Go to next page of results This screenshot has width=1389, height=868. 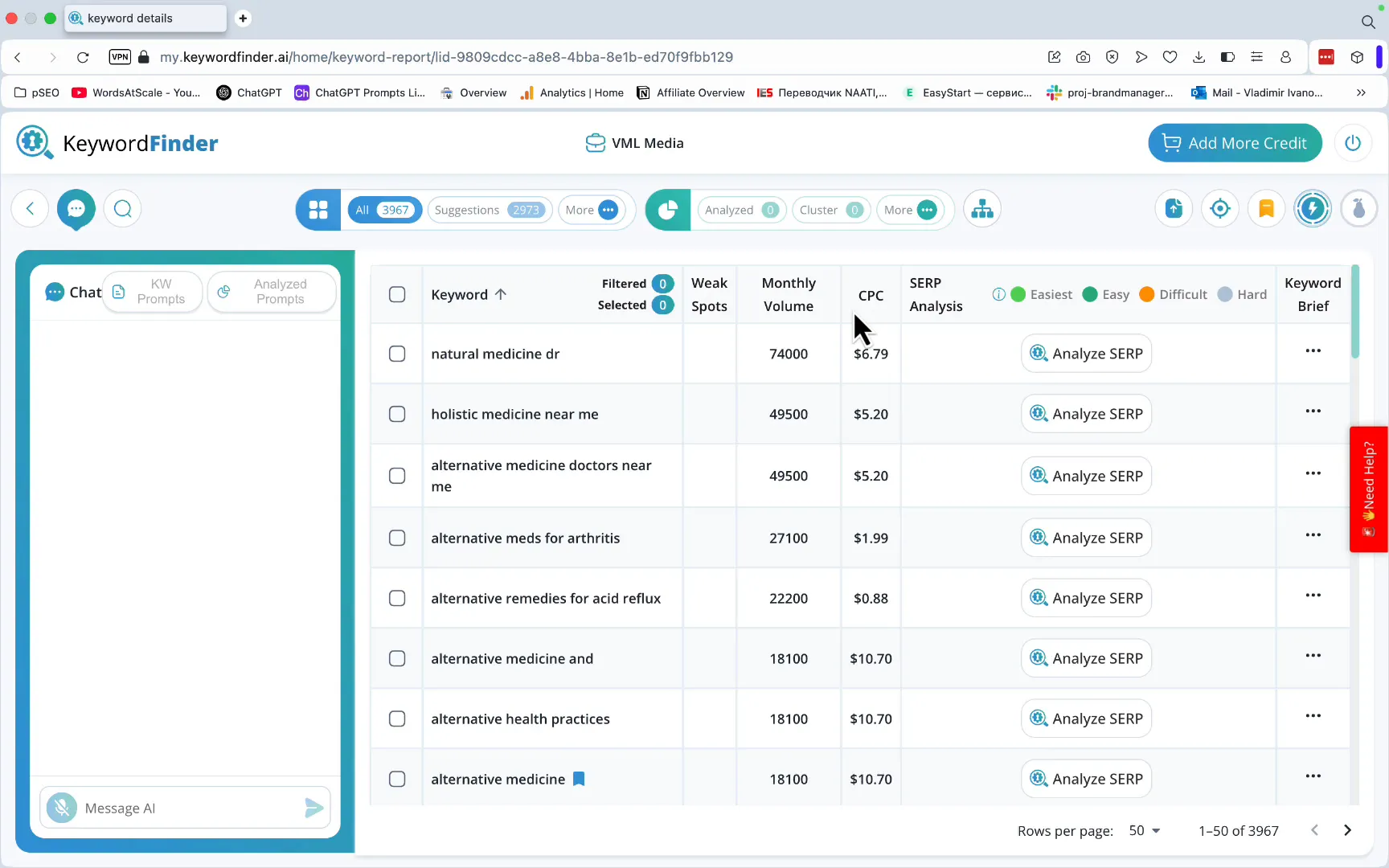[1348, 830]
